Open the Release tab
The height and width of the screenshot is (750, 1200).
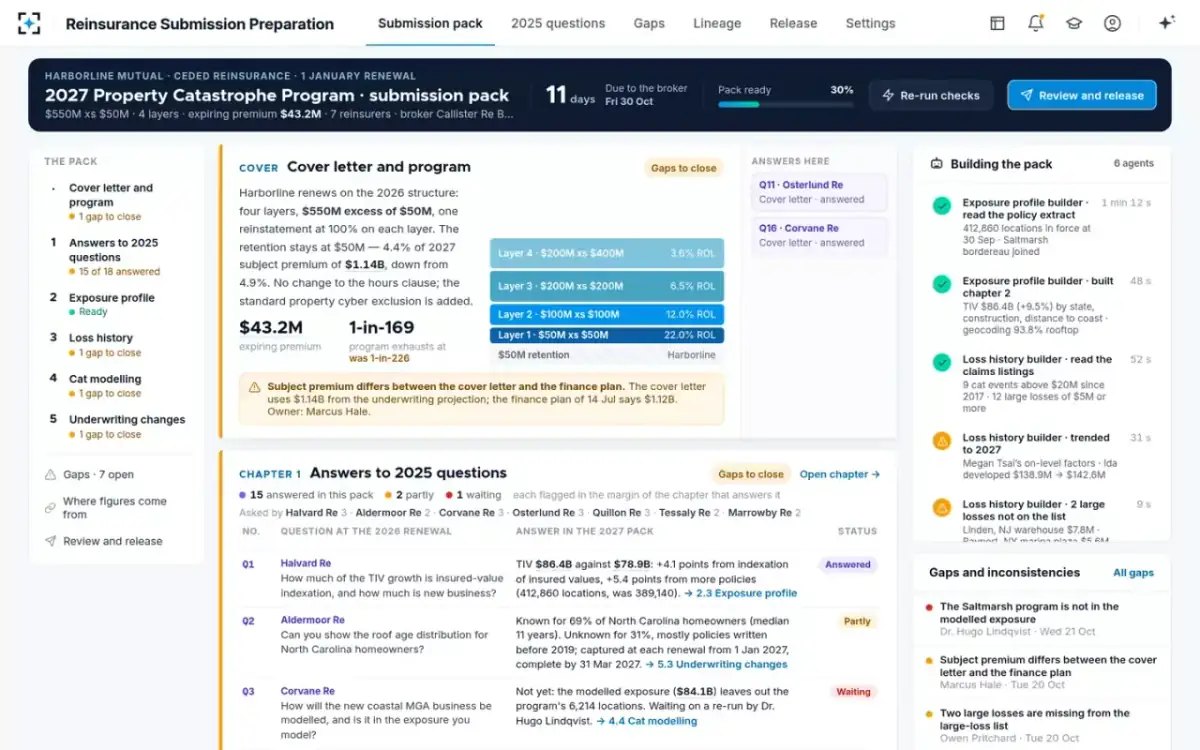[x=793, y=23]
